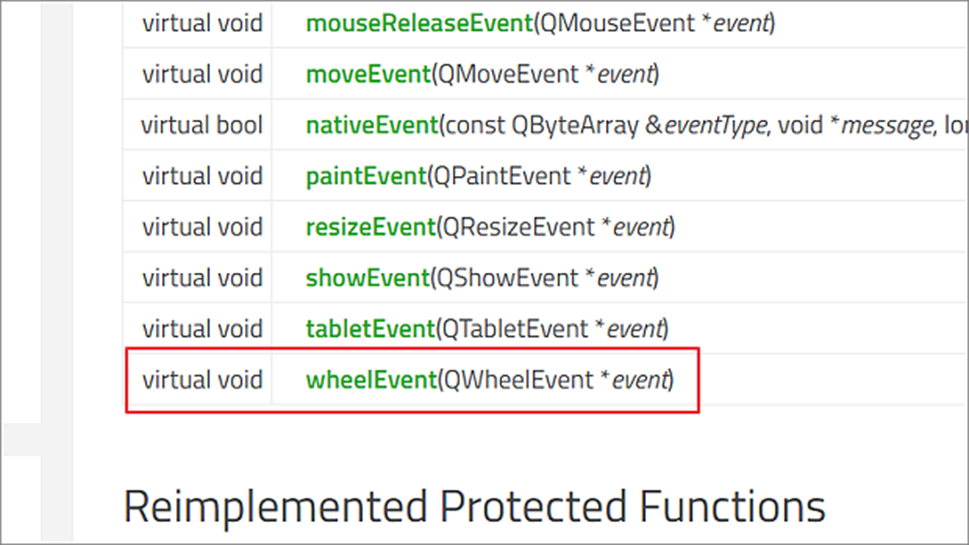Screen dimensions: 969x545
Task: Click QPaintEvent parameter text
Action: [x=502, y=176]
